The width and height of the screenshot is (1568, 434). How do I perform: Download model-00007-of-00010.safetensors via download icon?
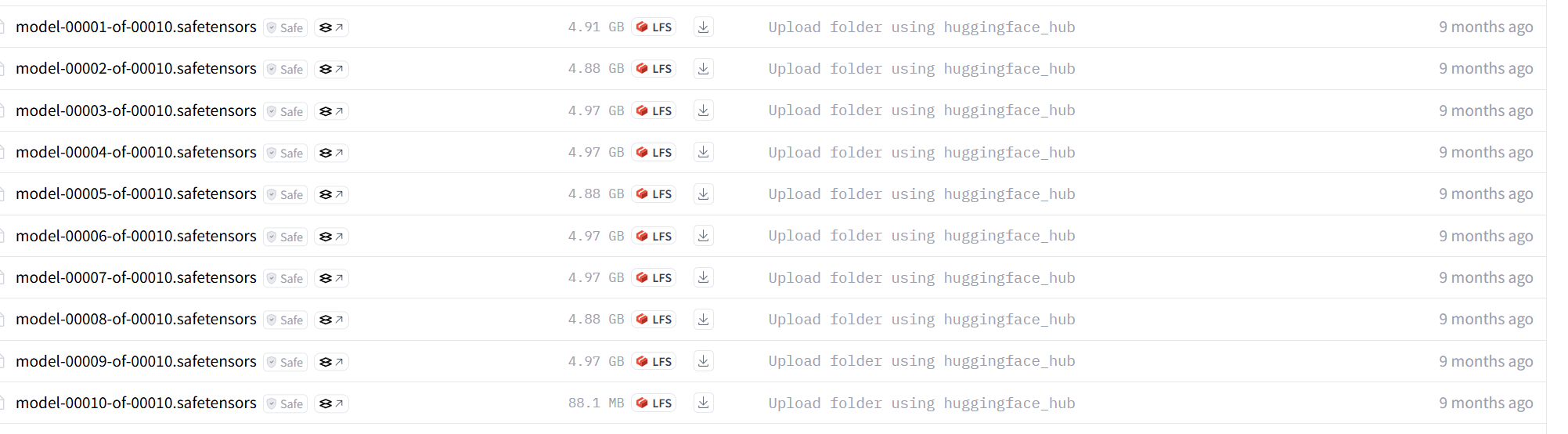click(703, 278)
